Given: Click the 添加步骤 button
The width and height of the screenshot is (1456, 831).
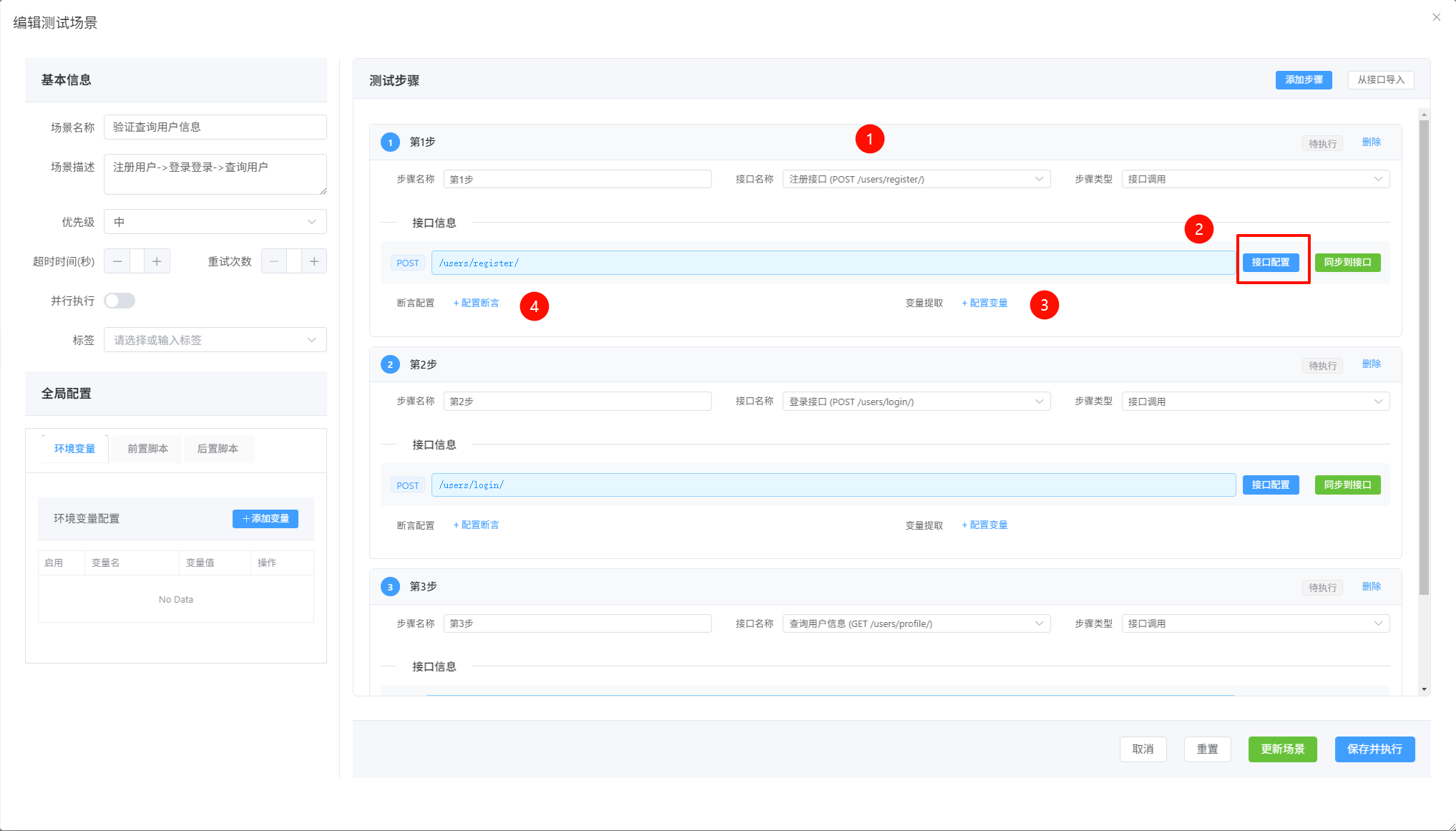Looking at the screenshot, I should click(1303, 80).
